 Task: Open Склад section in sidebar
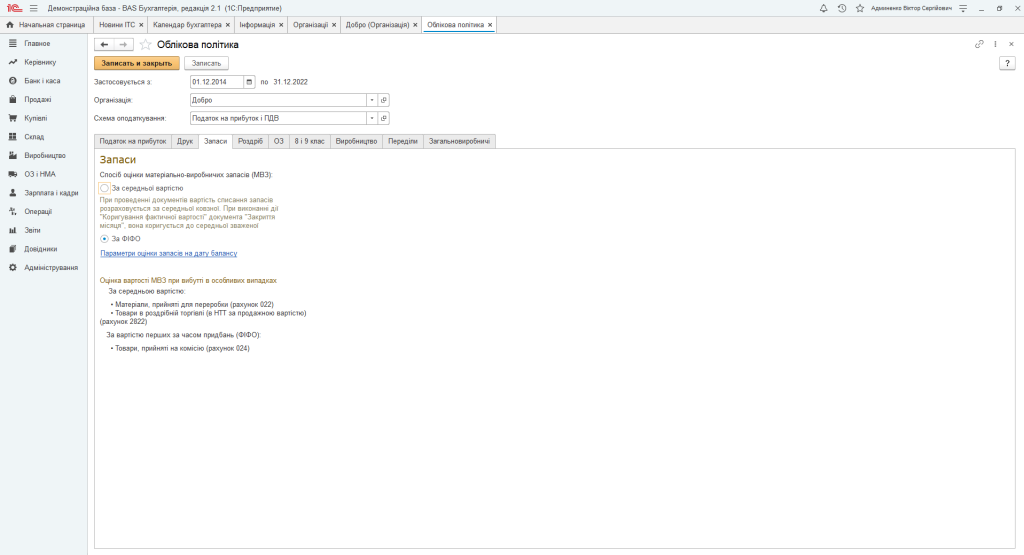pos(34,136)
